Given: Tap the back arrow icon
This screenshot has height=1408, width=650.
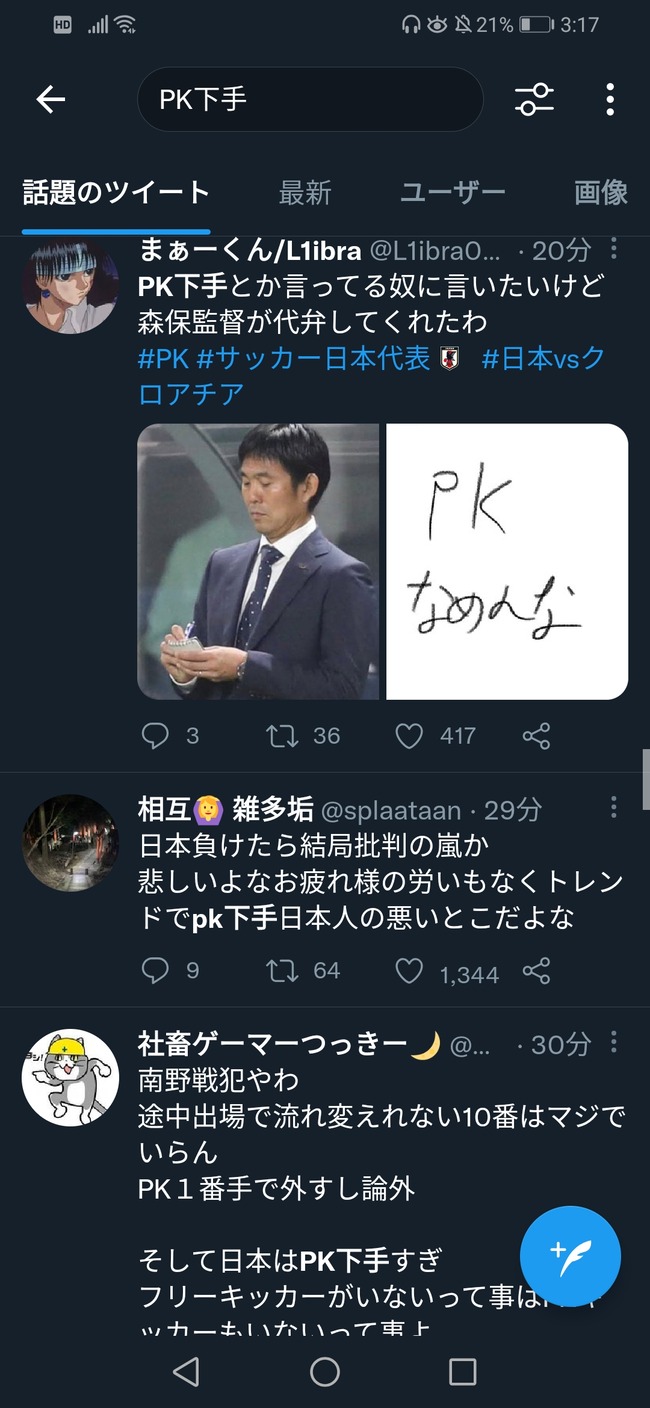Looking at the screenshot, I should 50,99.
